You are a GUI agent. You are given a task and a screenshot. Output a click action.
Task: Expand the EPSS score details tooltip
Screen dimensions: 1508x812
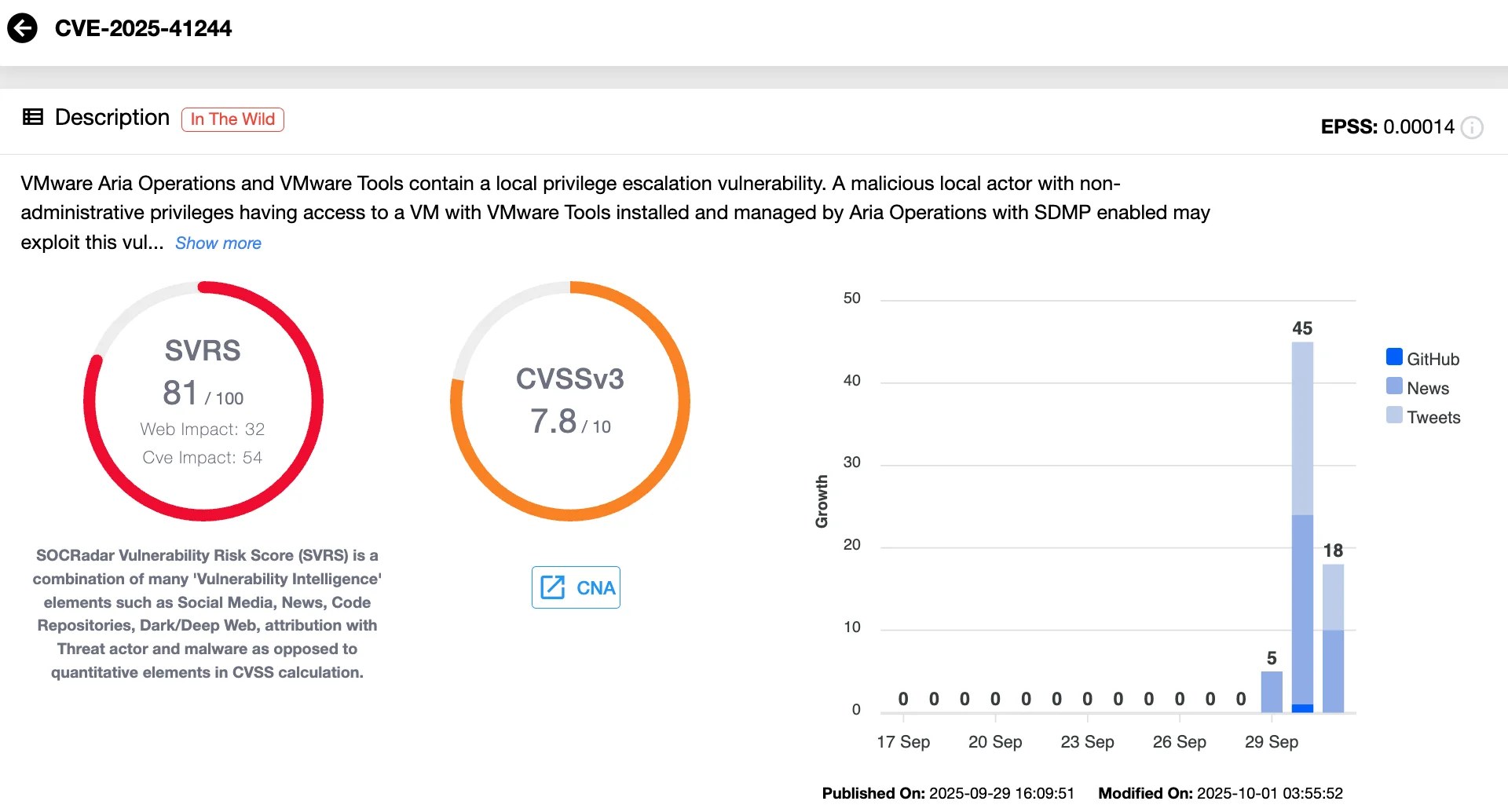1472,128
